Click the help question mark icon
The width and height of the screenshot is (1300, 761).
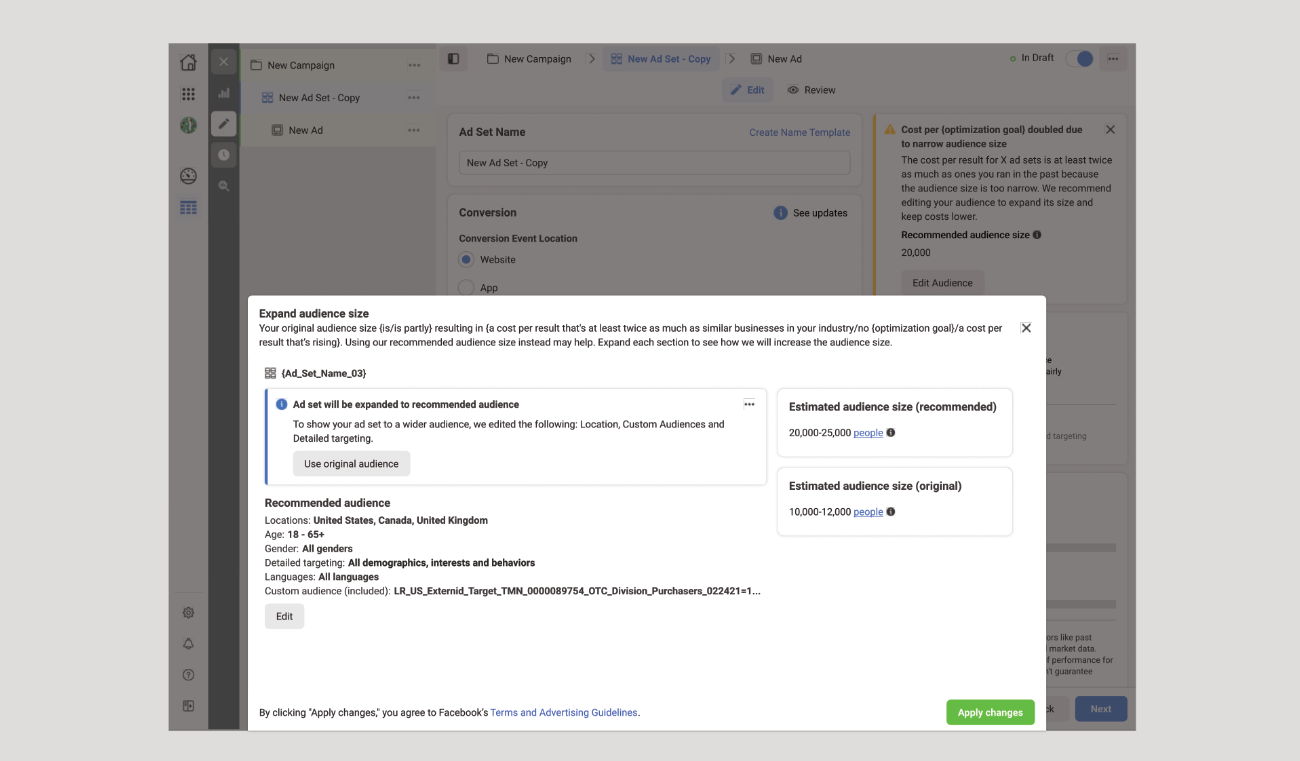tap(188, 675)
